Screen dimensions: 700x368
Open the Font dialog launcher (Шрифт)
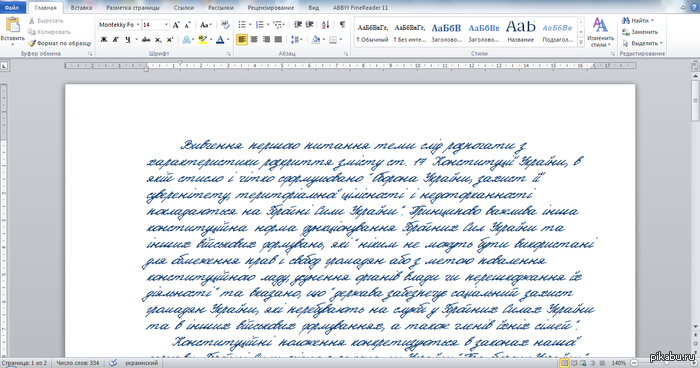pyautogui.click(x=229, y=54)
